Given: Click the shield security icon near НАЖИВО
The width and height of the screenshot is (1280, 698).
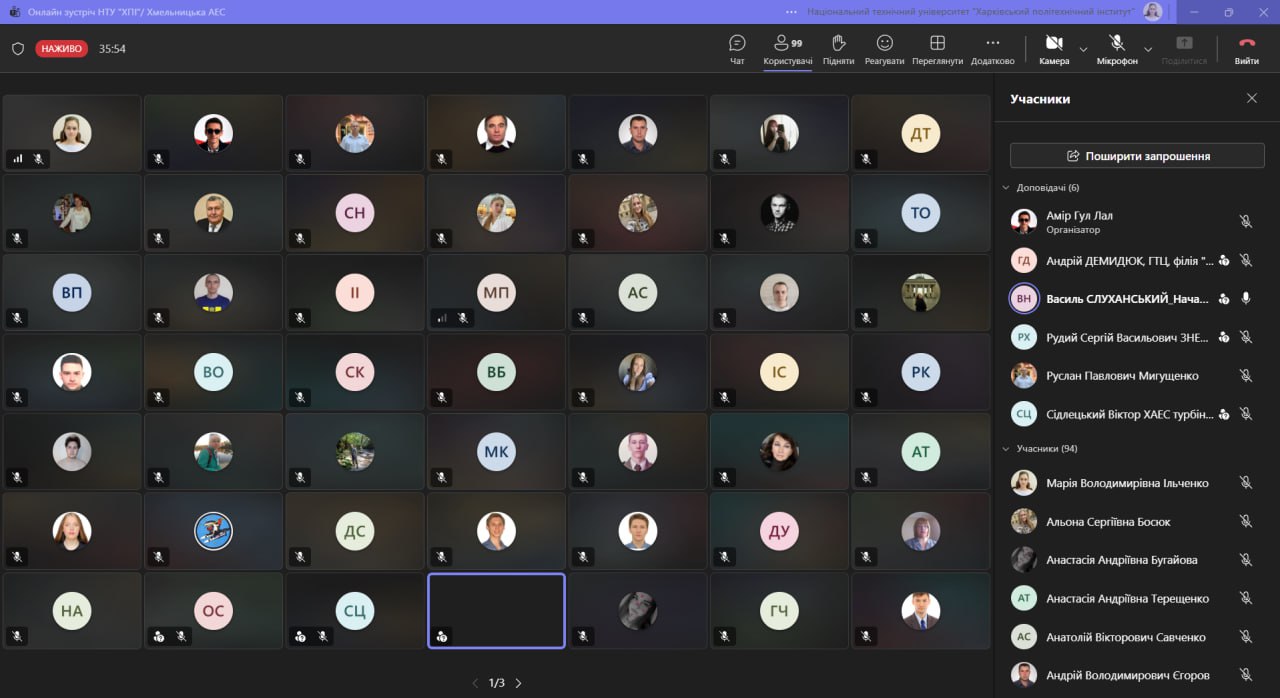Looking at the screenshot, I should (17, 49).
